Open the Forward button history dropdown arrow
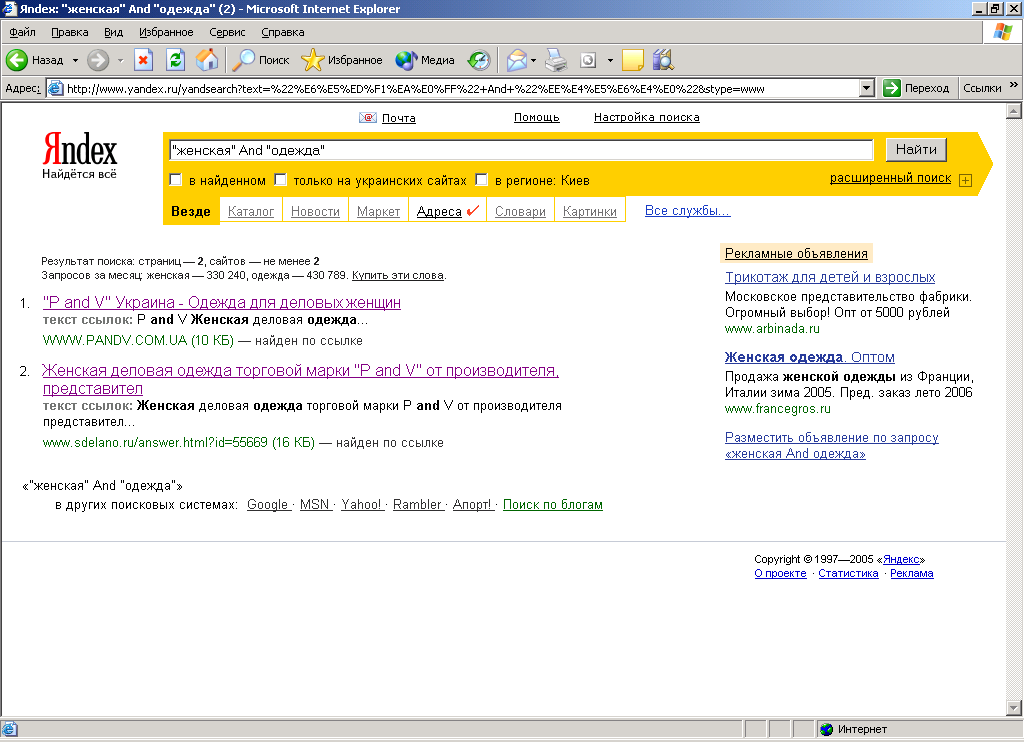 [120, 60]
